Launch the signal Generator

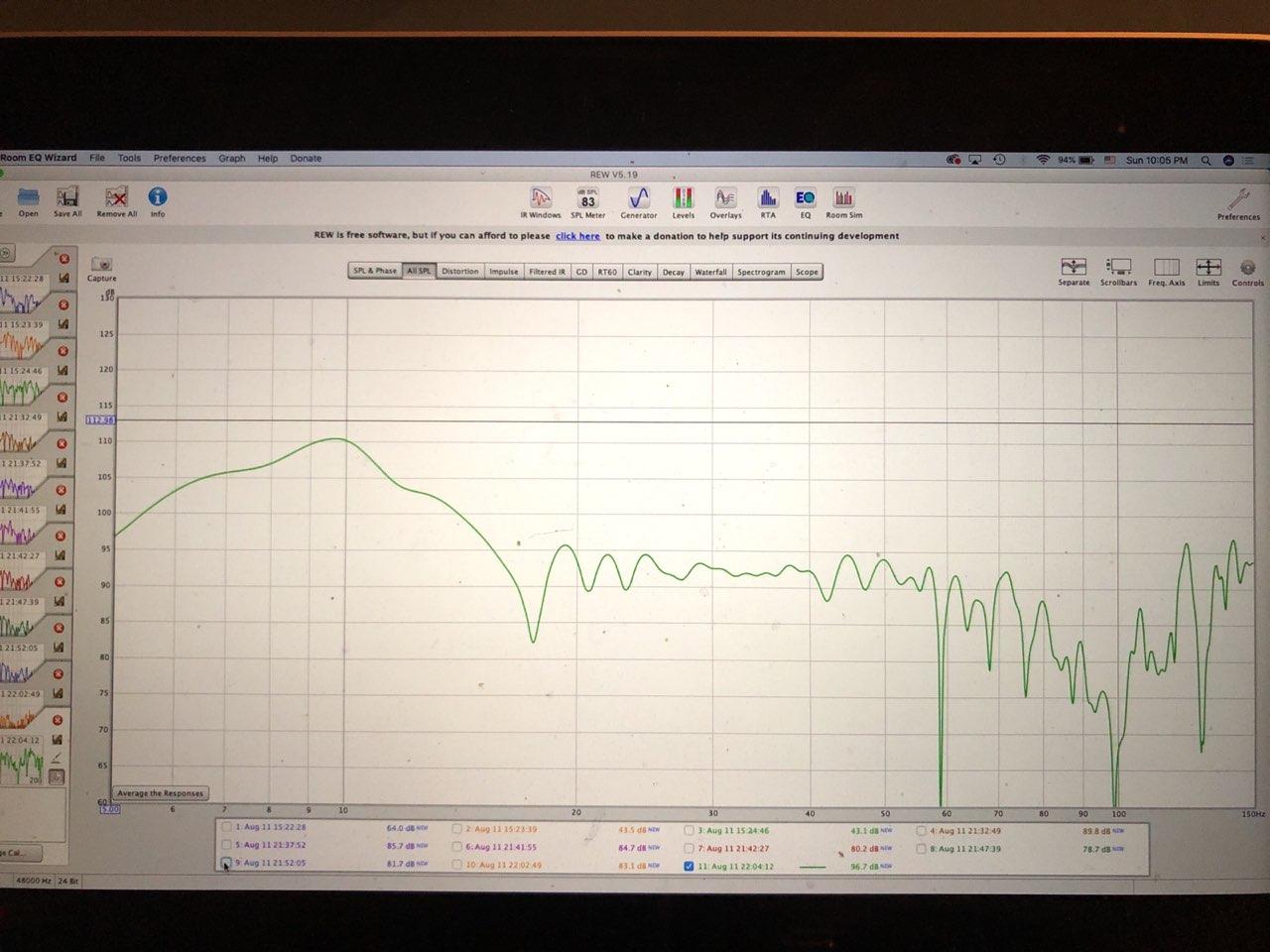coord(638,201)
